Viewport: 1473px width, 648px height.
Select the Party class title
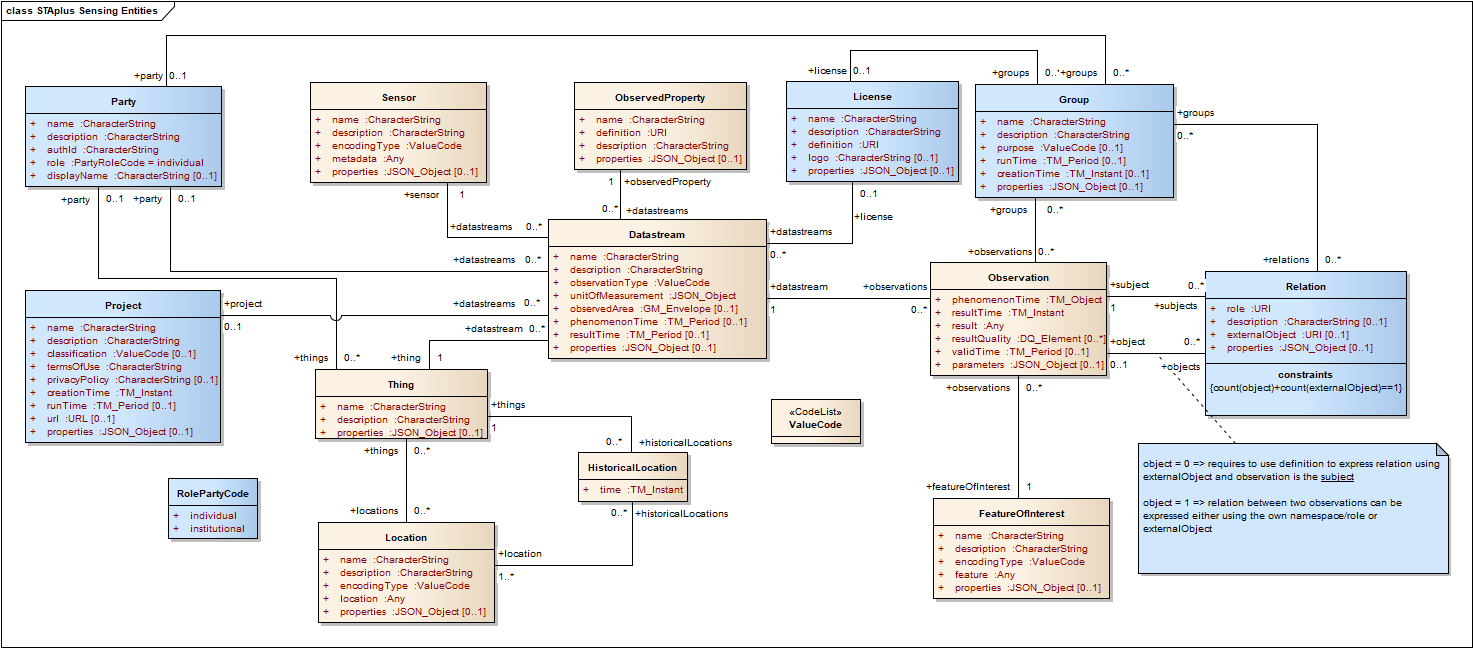124,102
